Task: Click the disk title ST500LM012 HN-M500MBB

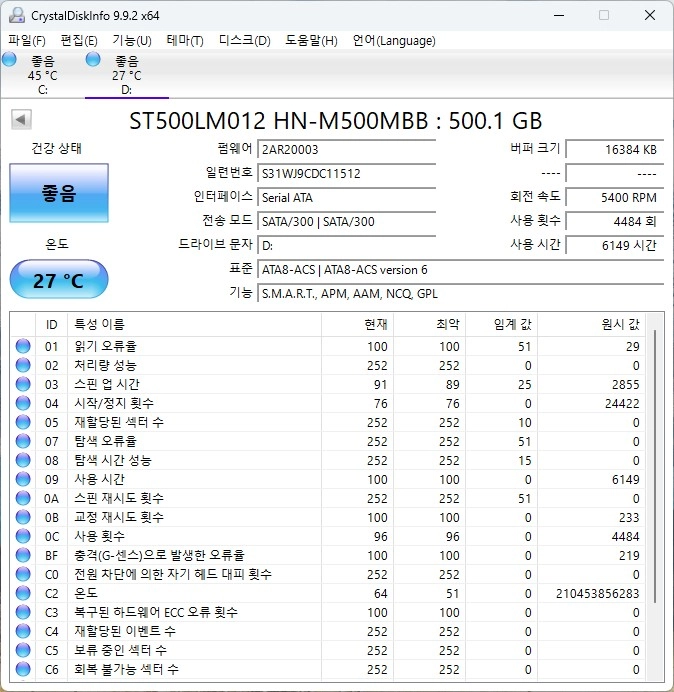Action: click(x=335, y=120)
